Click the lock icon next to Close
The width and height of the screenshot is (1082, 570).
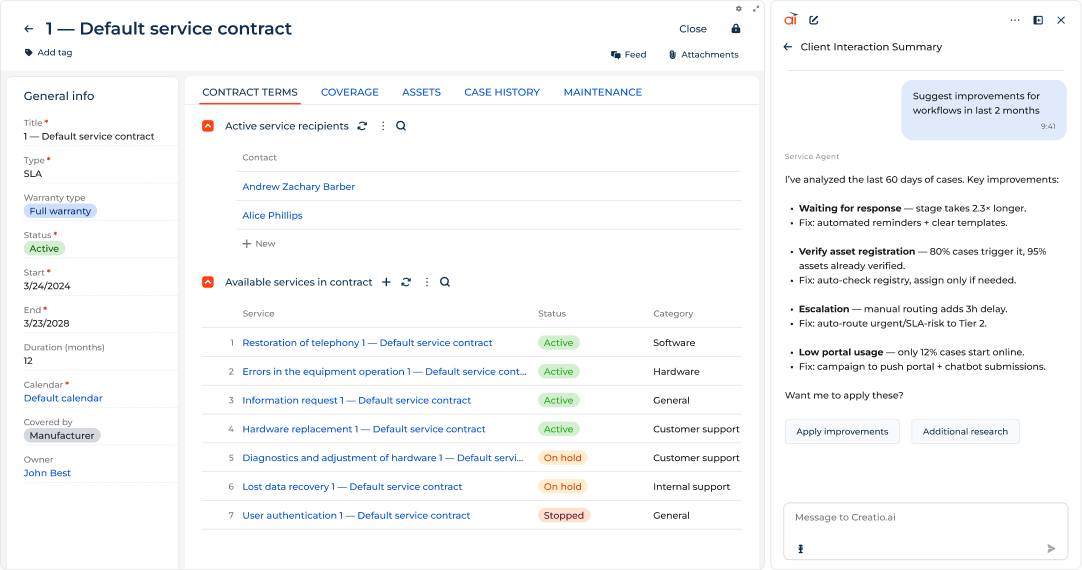pyautogui.click(x=736, y=29)
